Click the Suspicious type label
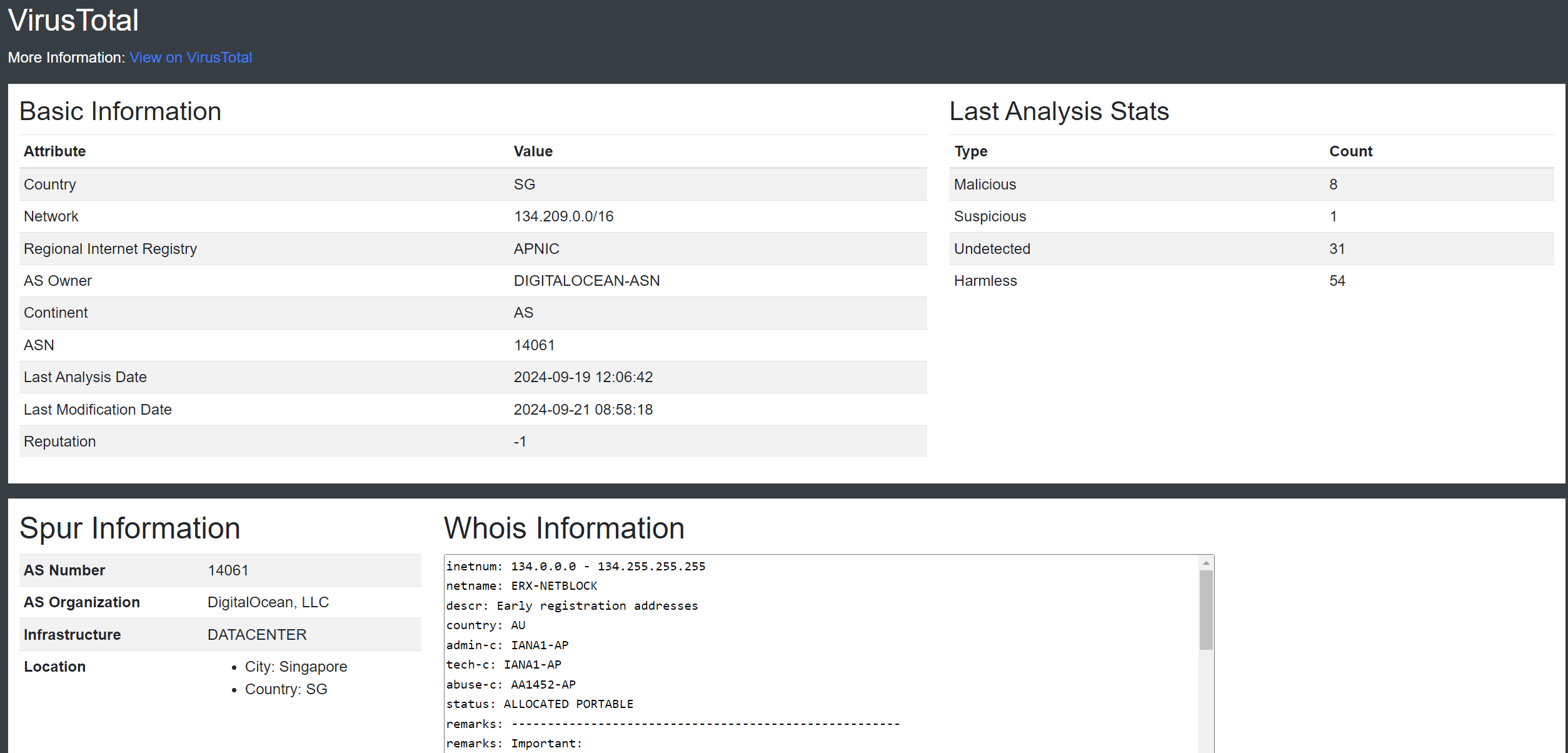Screen dimensions: 1568x753 [x=990, y=216]
